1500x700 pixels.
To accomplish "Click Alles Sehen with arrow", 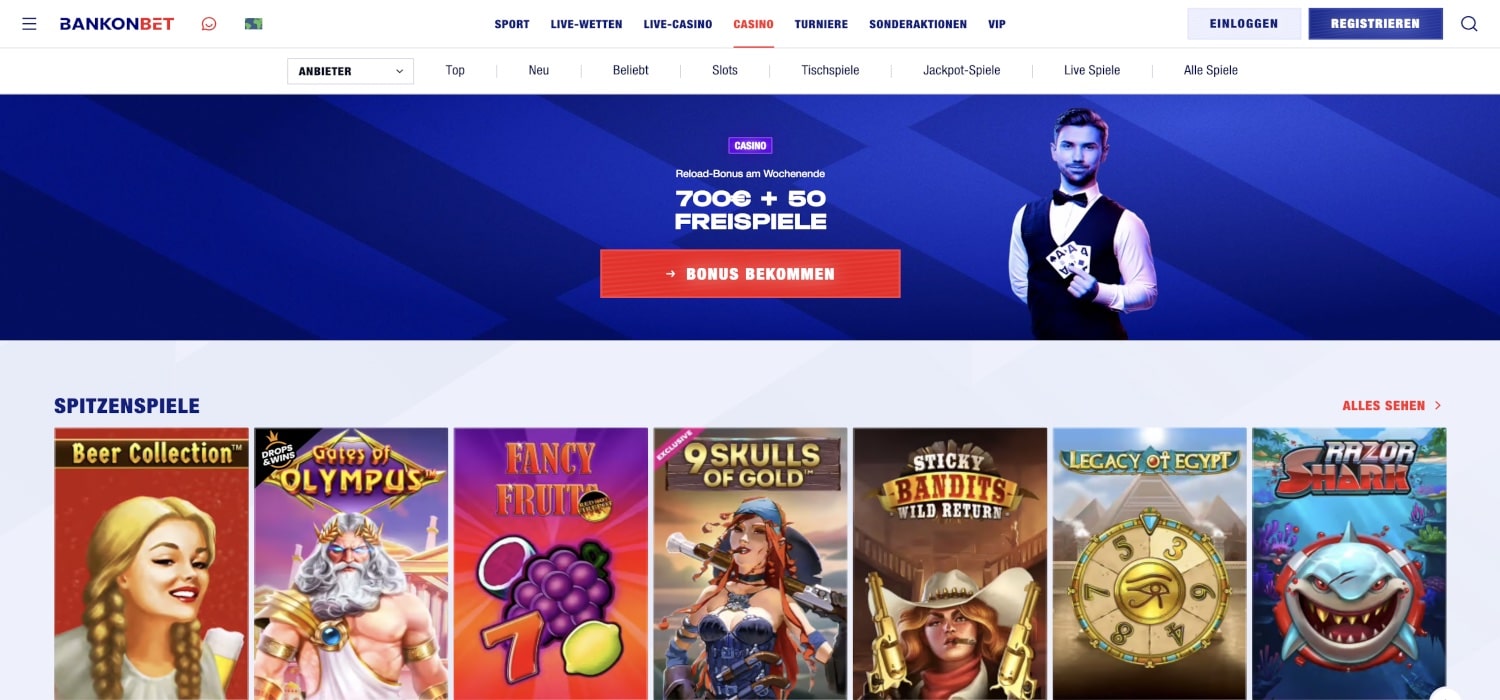I will click(x=1392, y=406).
